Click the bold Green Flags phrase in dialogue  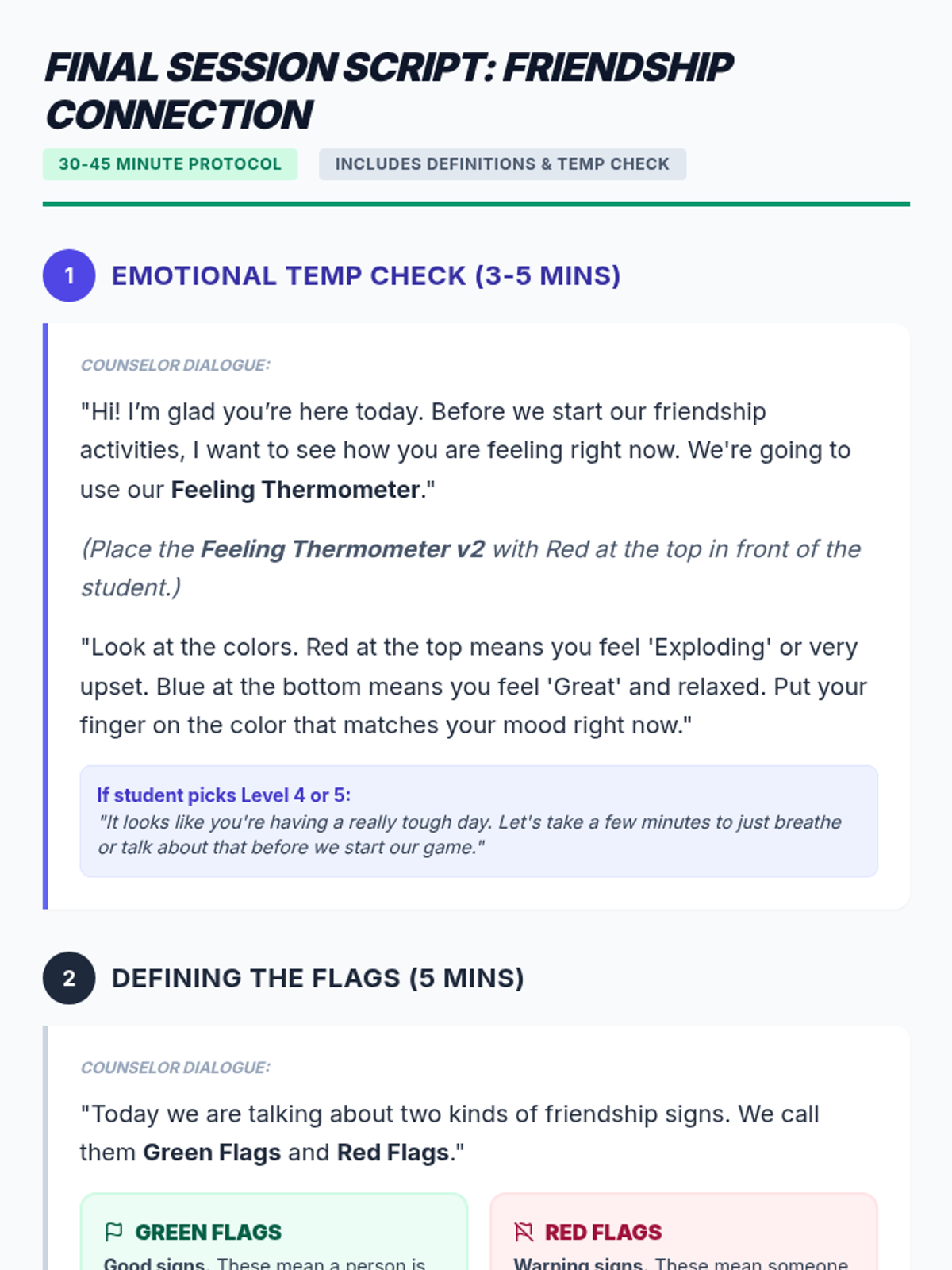tap(212, 1153)
